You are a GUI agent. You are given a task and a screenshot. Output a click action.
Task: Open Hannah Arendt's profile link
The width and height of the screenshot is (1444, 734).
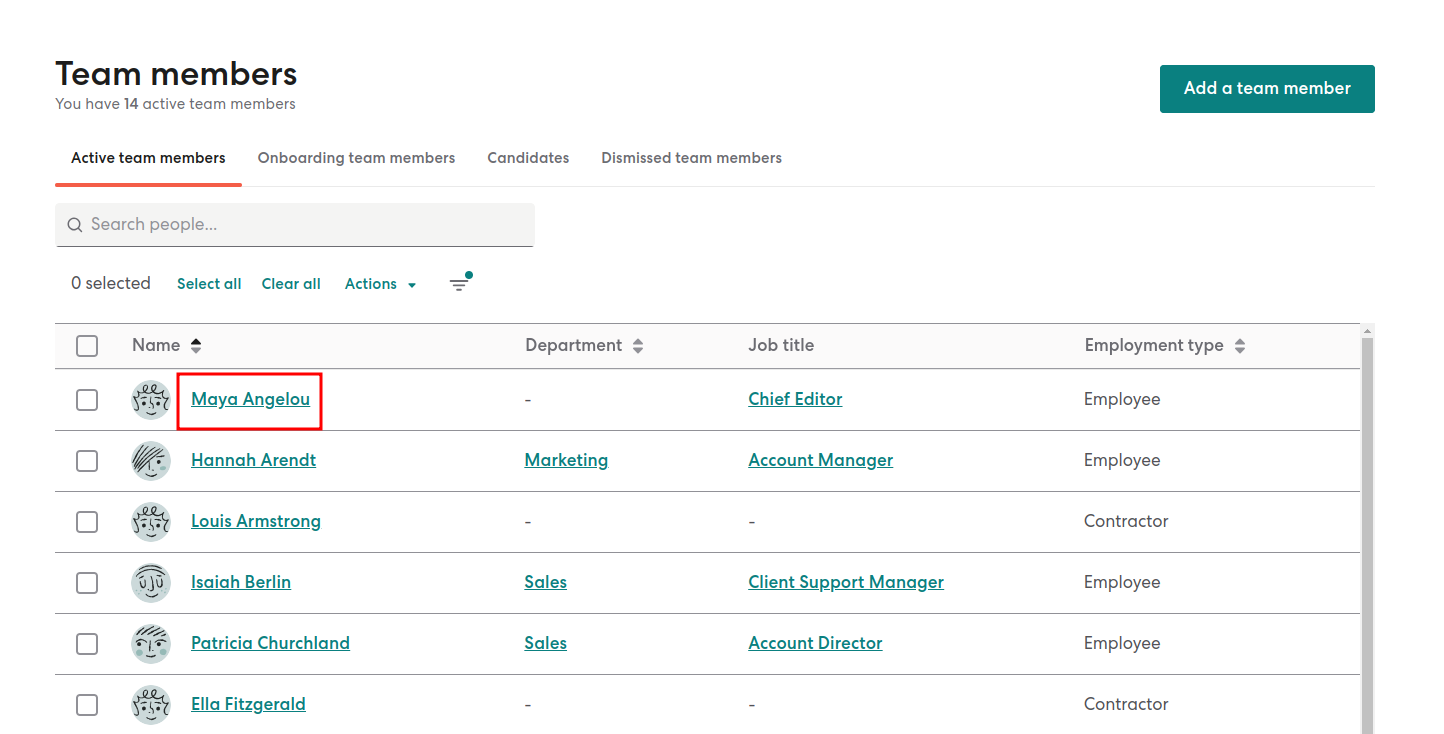click(254, 460)
